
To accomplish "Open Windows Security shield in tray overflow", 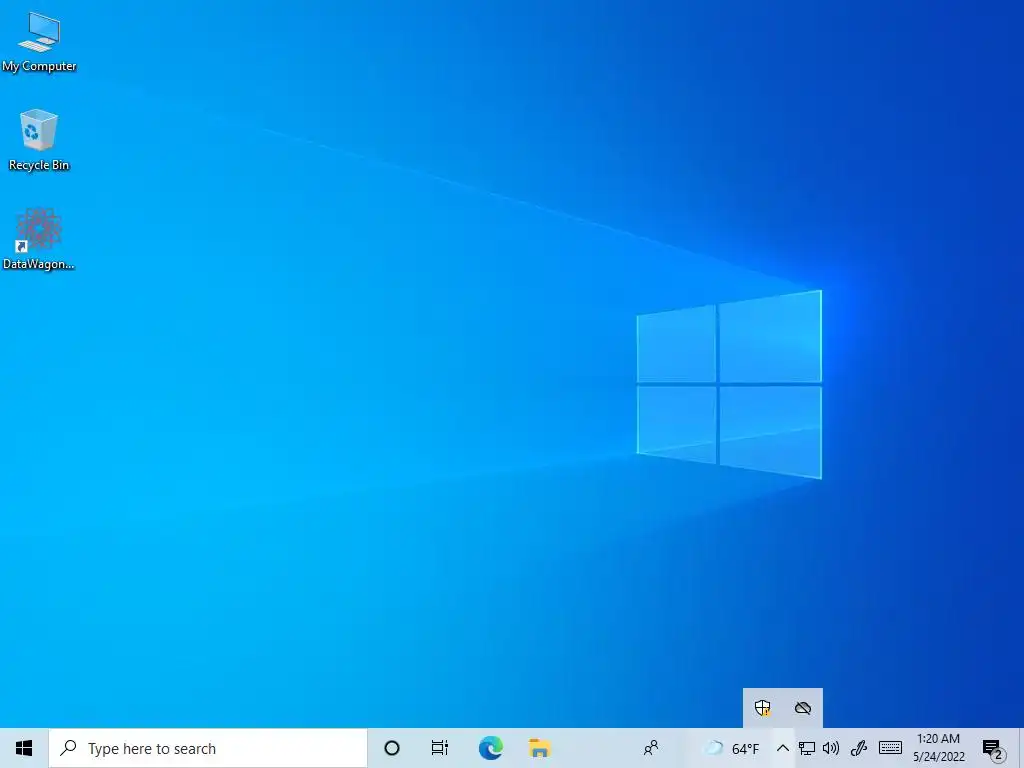I will [762, 708].
